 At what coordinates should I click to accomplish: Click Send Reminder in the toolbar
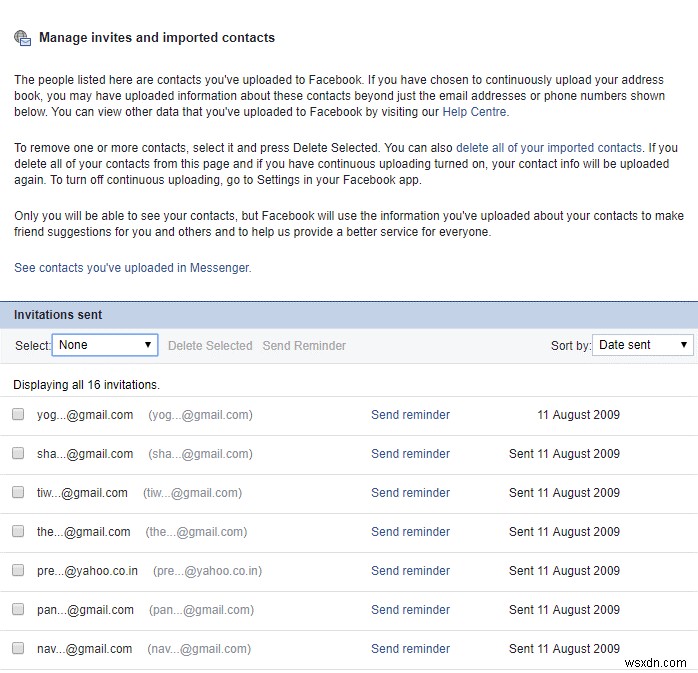click(x=304, y=346)
